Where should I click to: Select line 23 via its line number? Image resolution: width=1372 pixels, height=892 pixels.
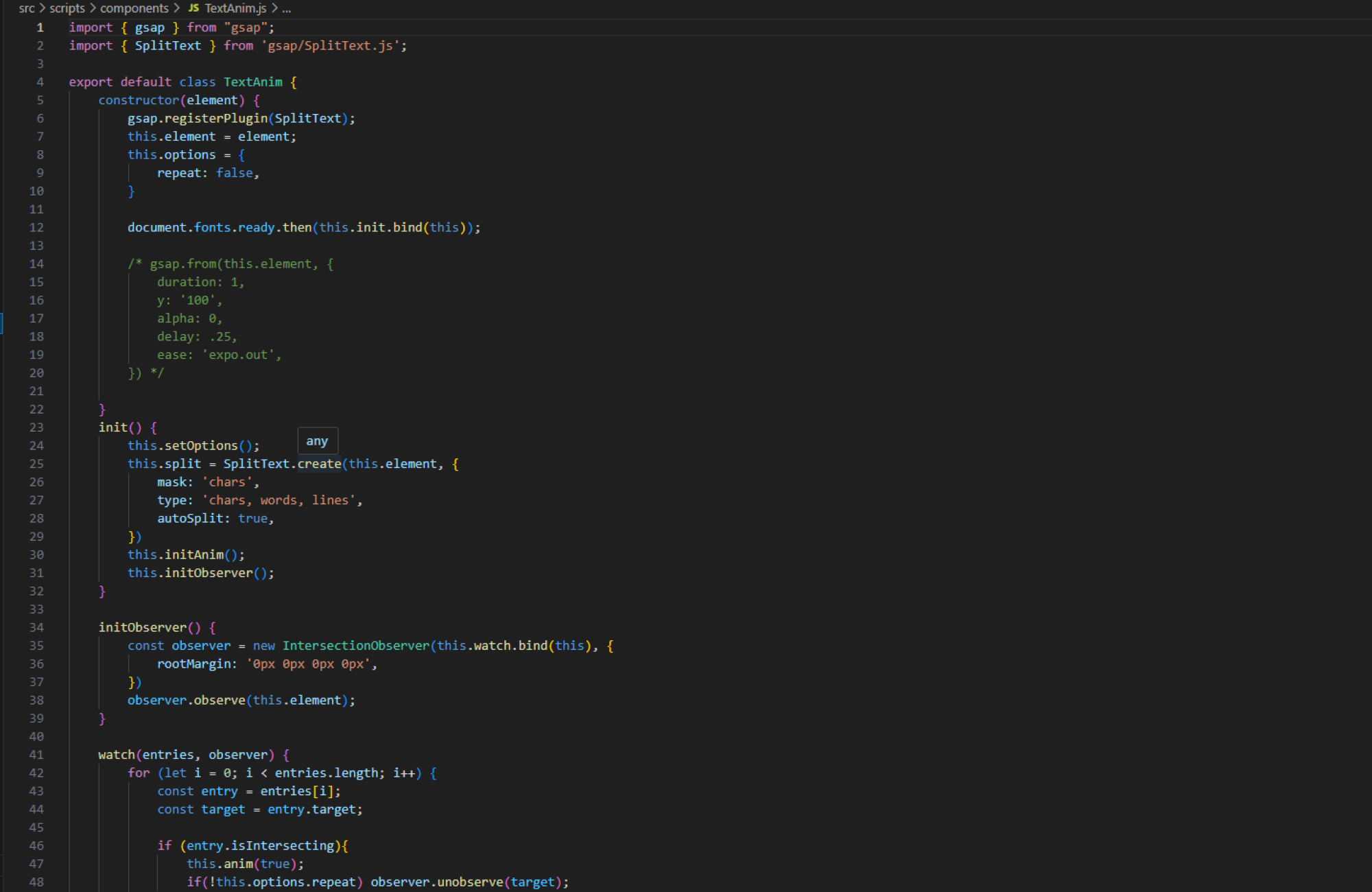pos(36,427)
